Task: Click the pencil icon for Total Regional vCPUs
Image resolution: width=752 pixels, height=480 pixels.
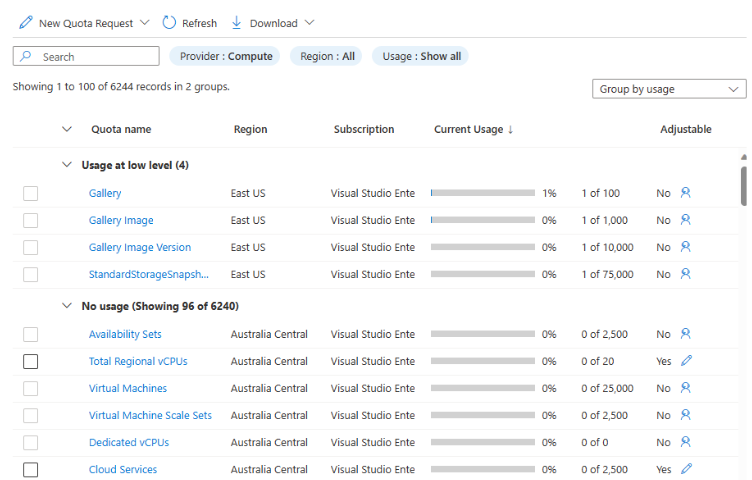Action: point(686,361)
